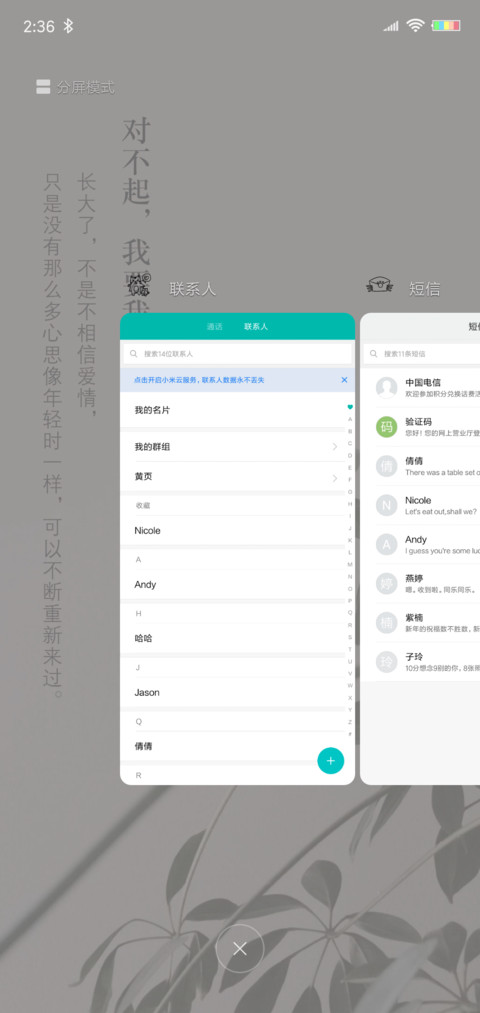Tap the split-screen mode icon
The height and width of the screenshot is (1013, 480).
click(43, 87)
